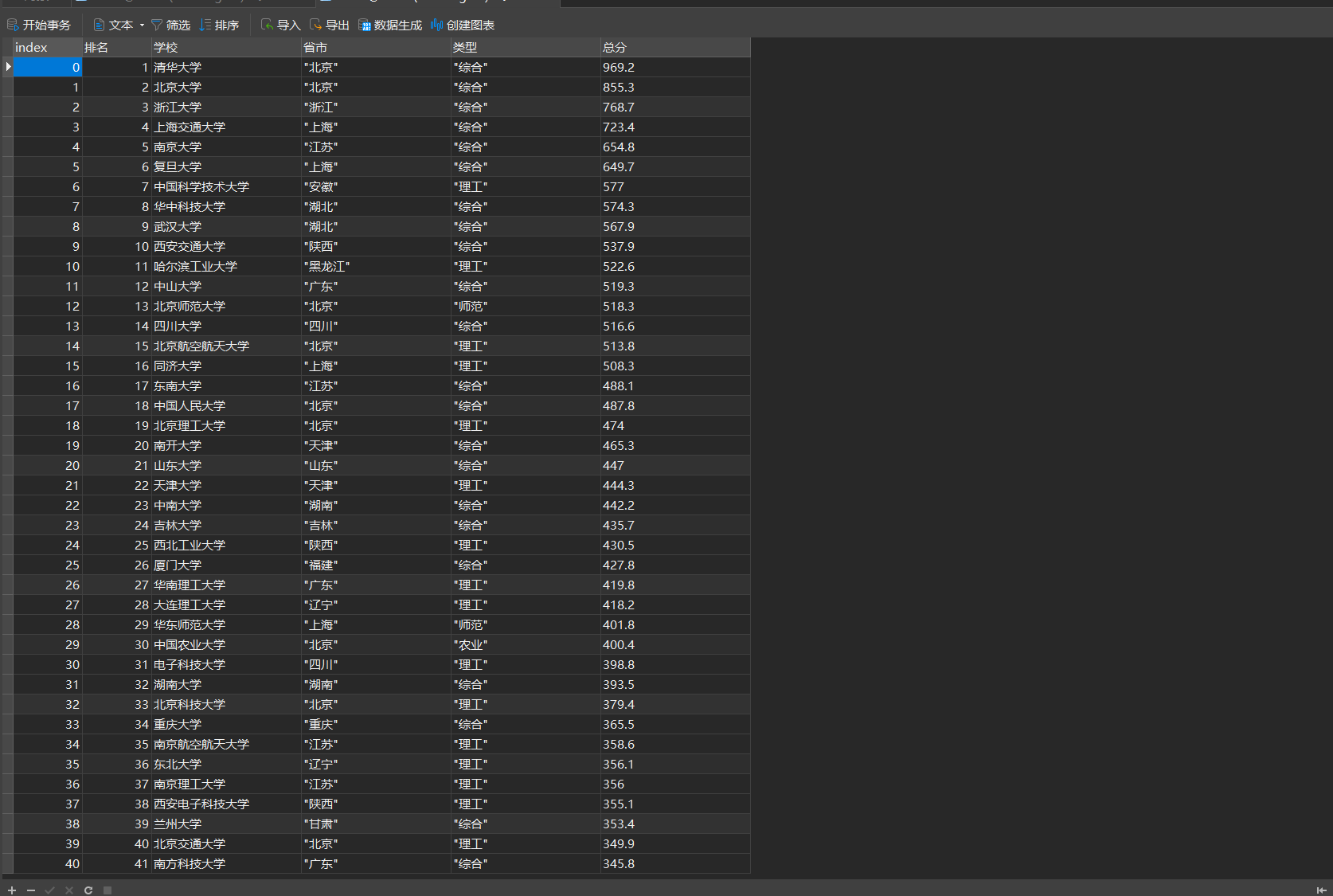
Task: Click the "吉林" province cell
Action: click(376, 525)
